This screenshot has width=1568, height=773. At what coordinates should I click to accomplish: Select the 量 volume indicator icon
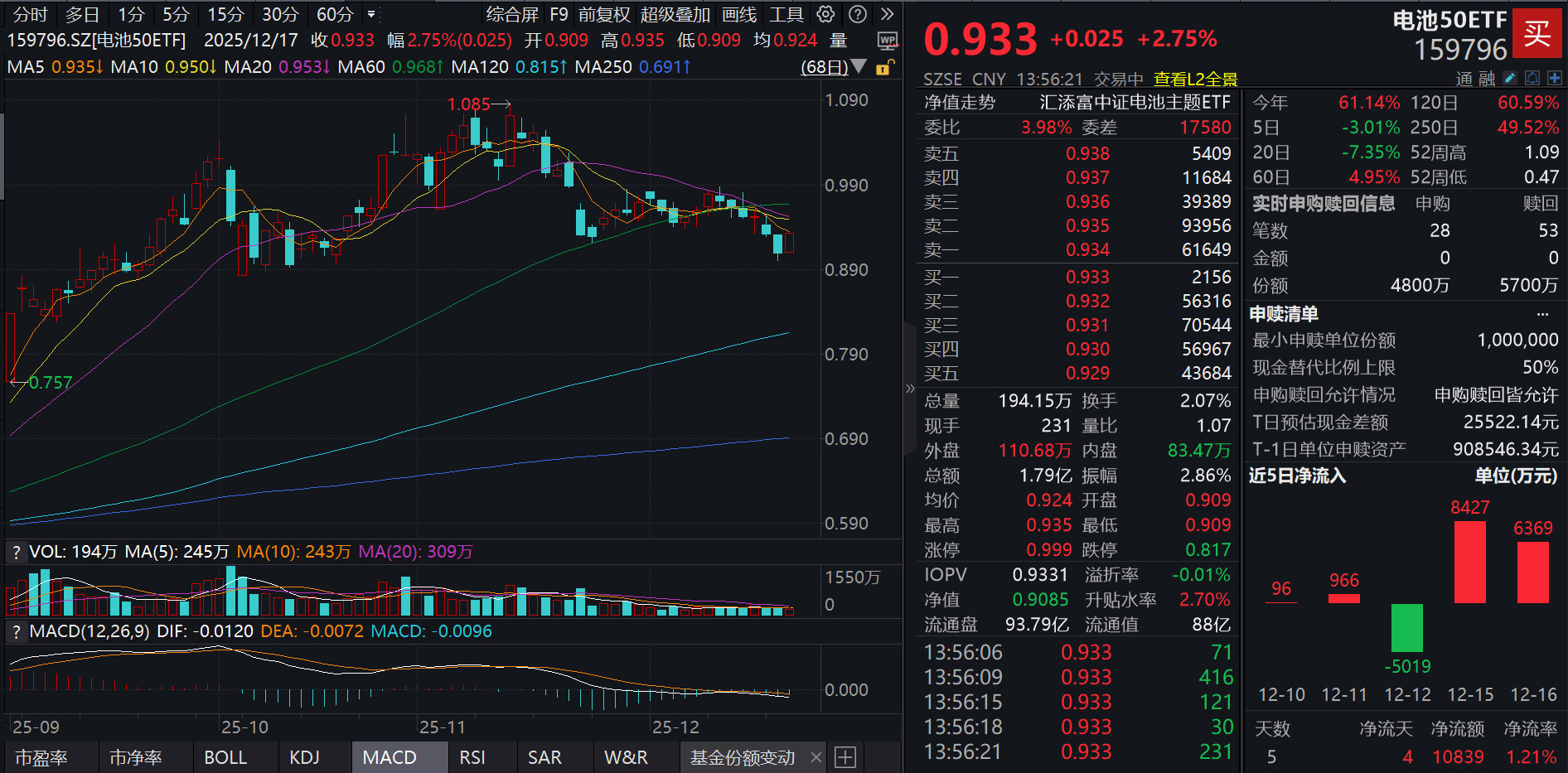(x=838, y=38)
